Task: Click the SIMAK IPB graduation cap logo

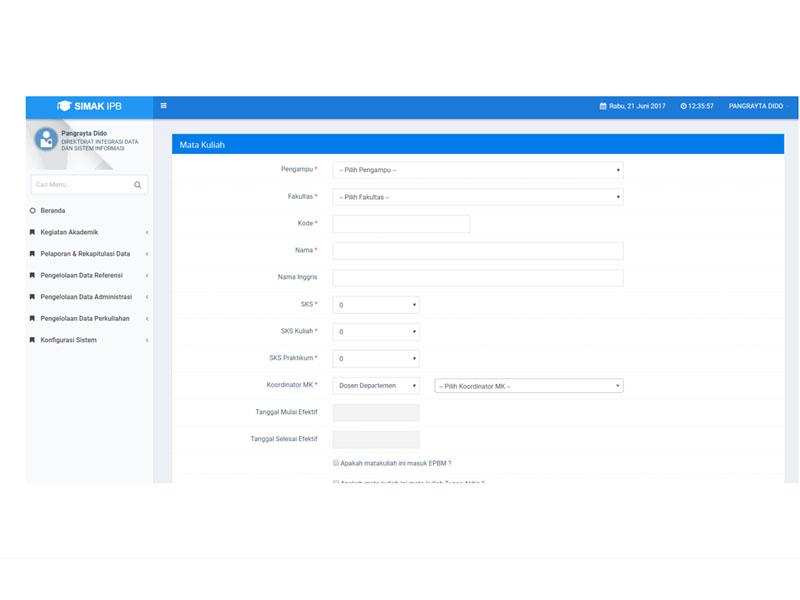Action: [64, 106]
